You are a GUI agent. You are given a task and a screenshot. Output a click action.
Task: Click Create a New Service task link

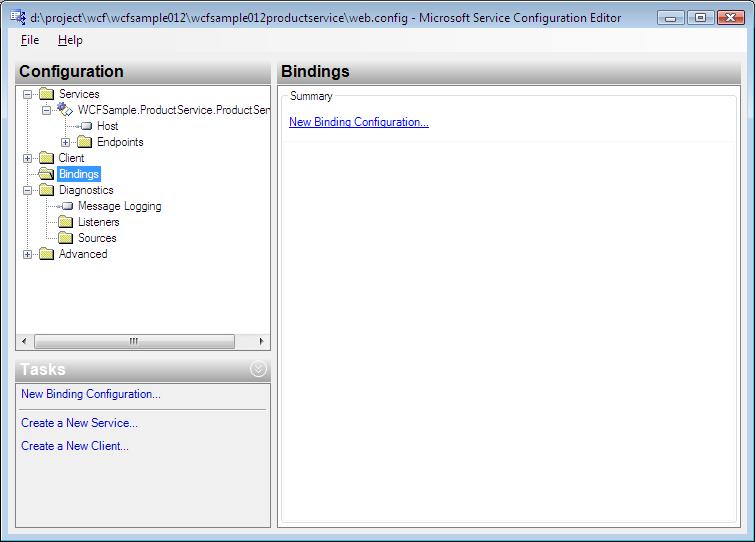pos(79,423)
